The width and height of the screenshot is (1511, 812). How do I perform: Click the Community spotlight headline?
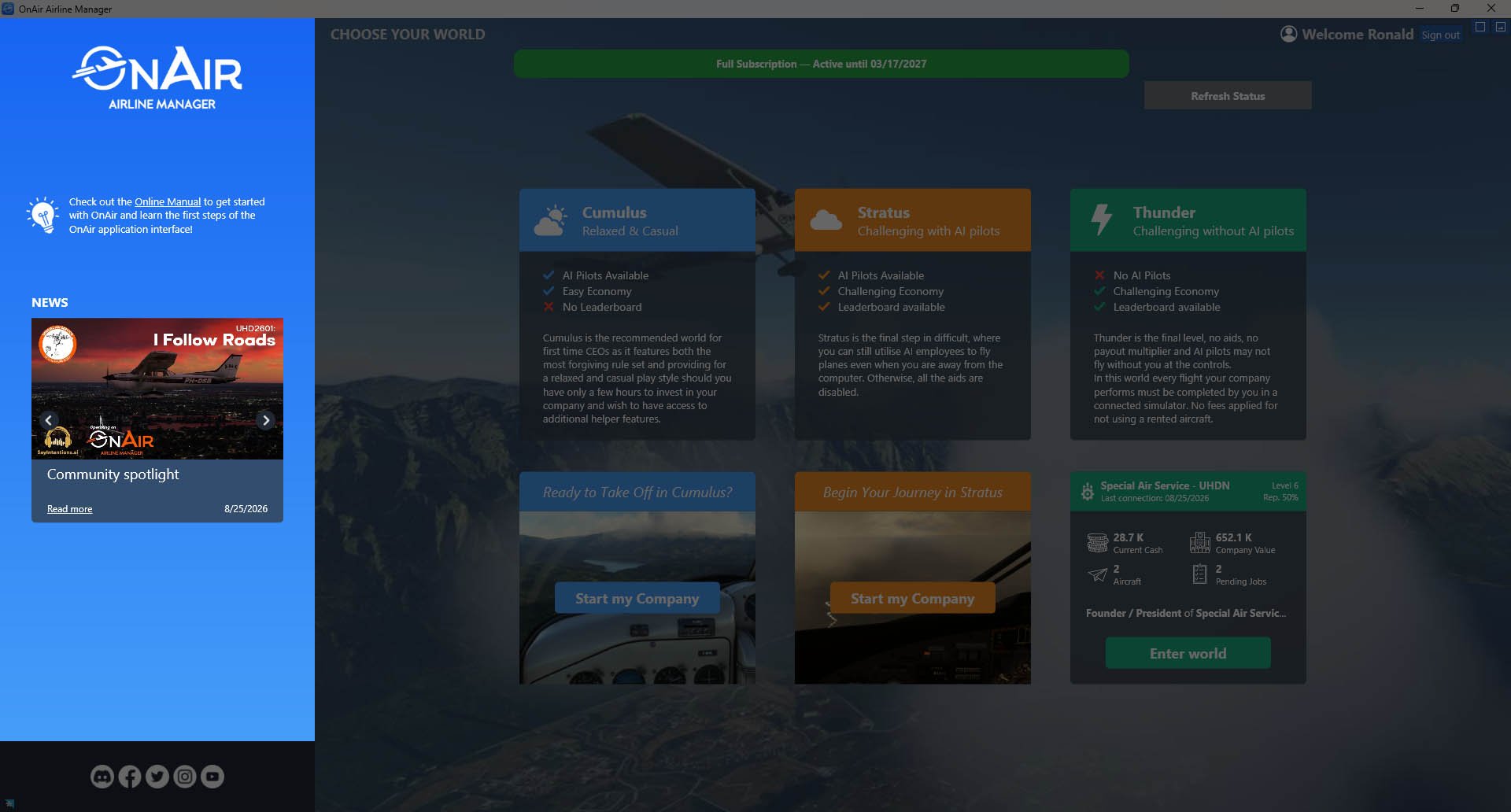[113, 474]
